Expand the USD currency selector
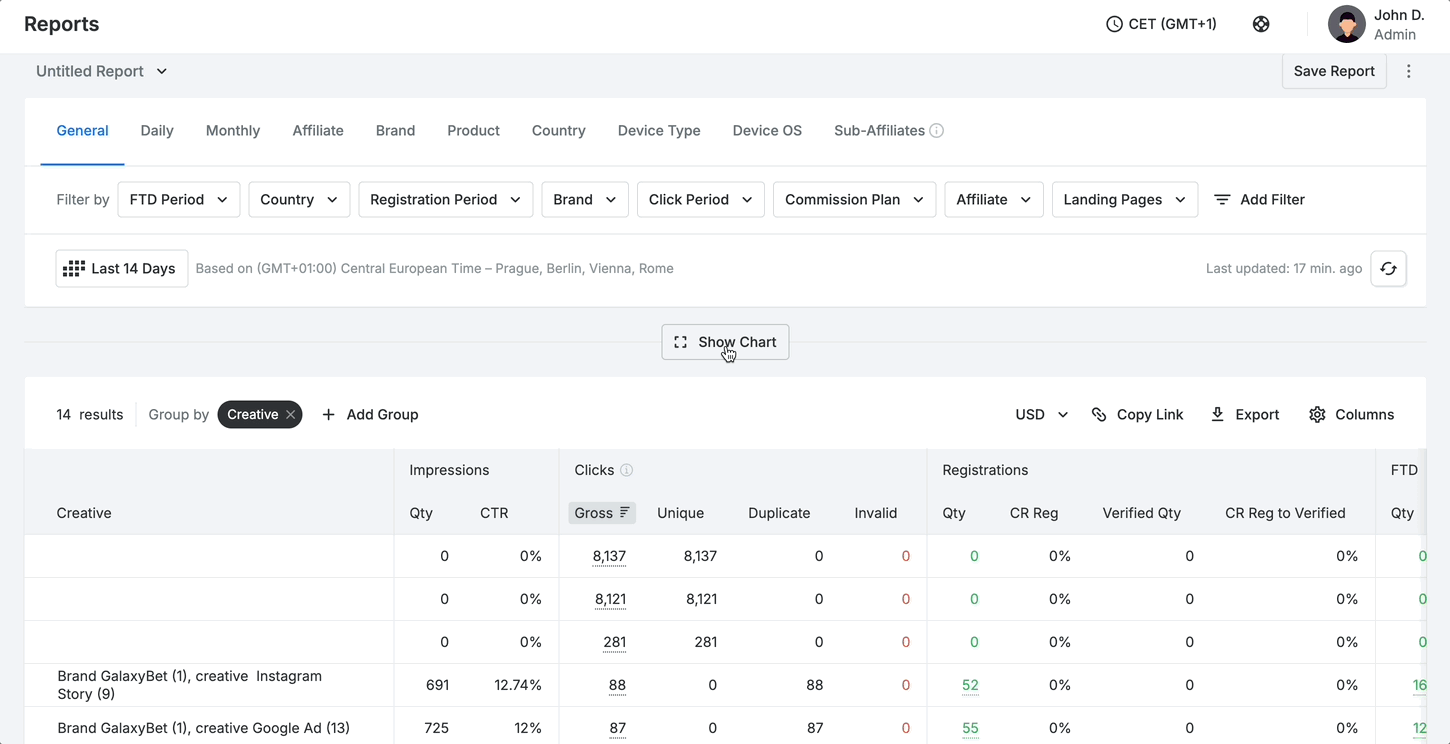Image resolution: width=1450 pixels, height=744 pixels. pos(1041,414)
